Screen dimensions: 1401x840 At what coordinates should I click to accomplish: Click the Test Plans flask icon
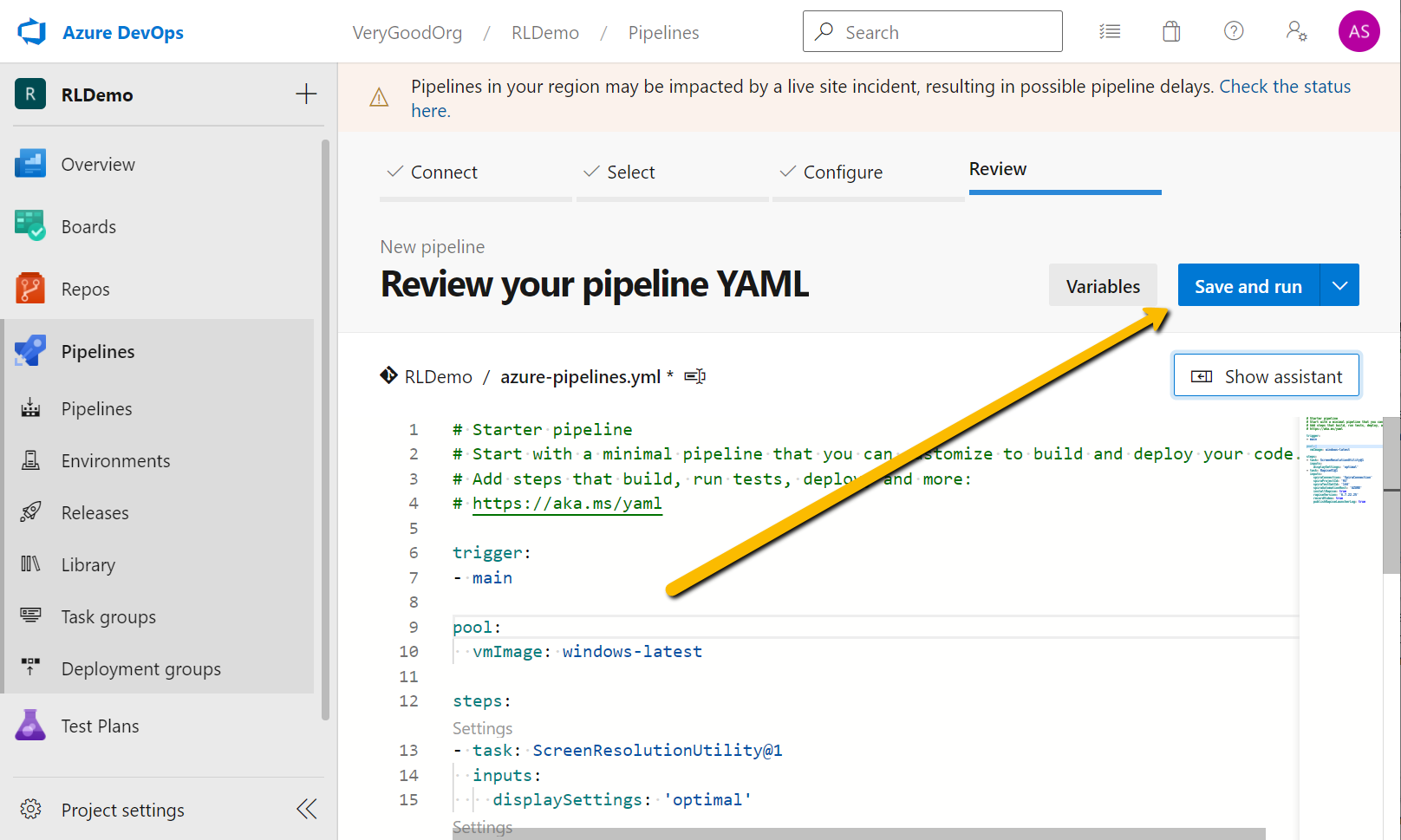coord(30,726)
